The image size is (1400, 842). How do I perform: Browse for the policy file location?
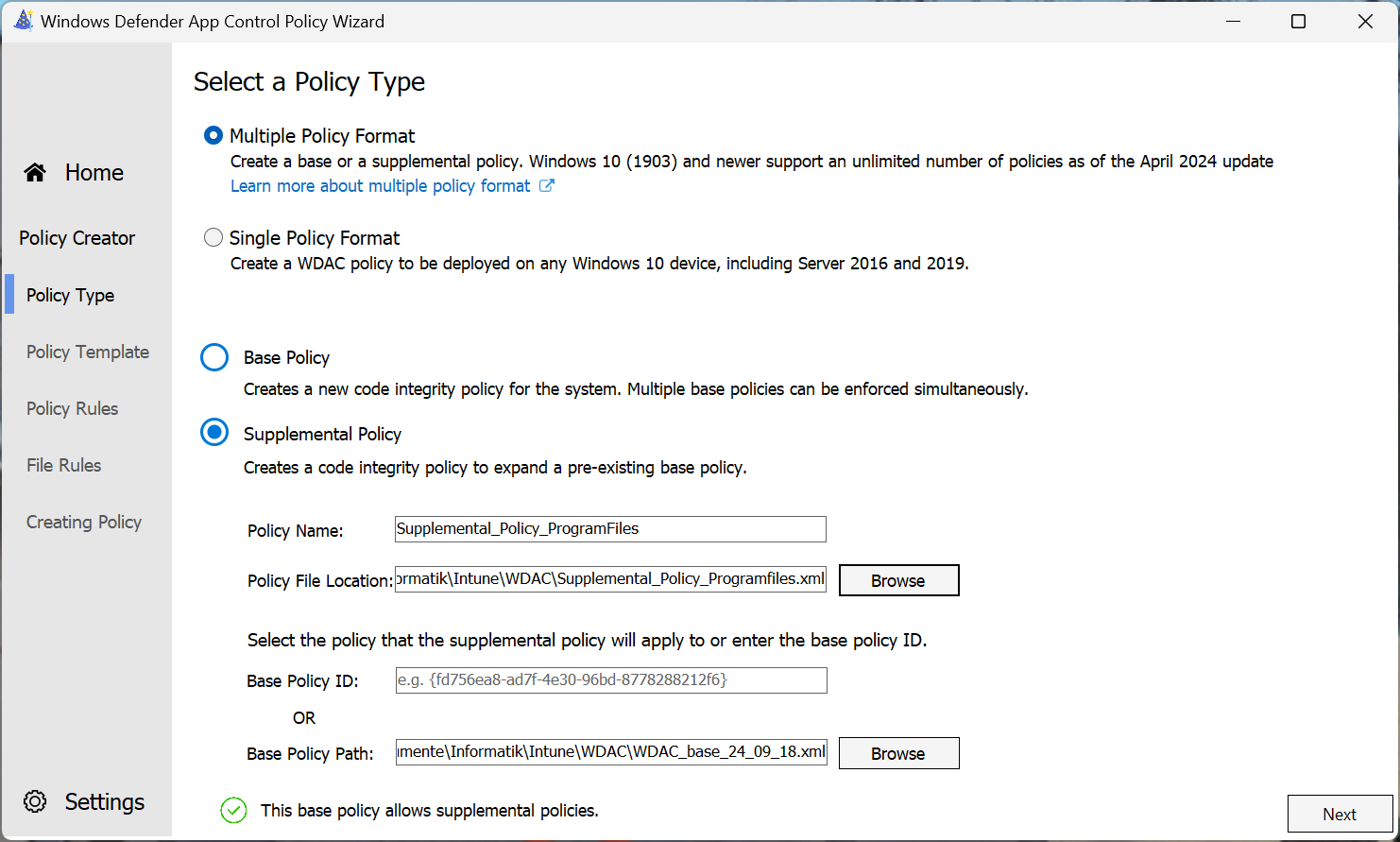pos(898,580)
